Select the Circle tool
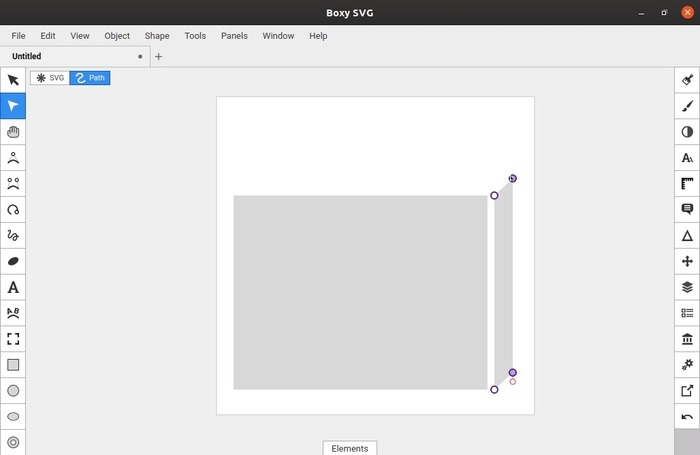 pos(13,391)
